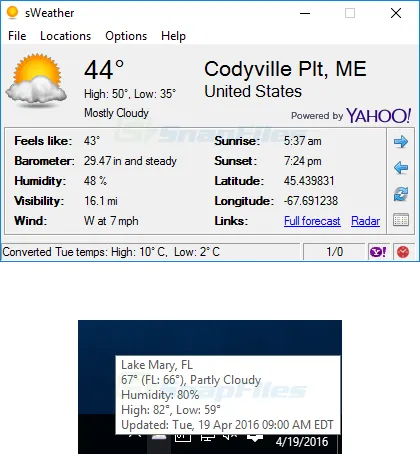Open the Full forecast link
Viewport: 420px width, 454px height.
(x=312, y=221)
